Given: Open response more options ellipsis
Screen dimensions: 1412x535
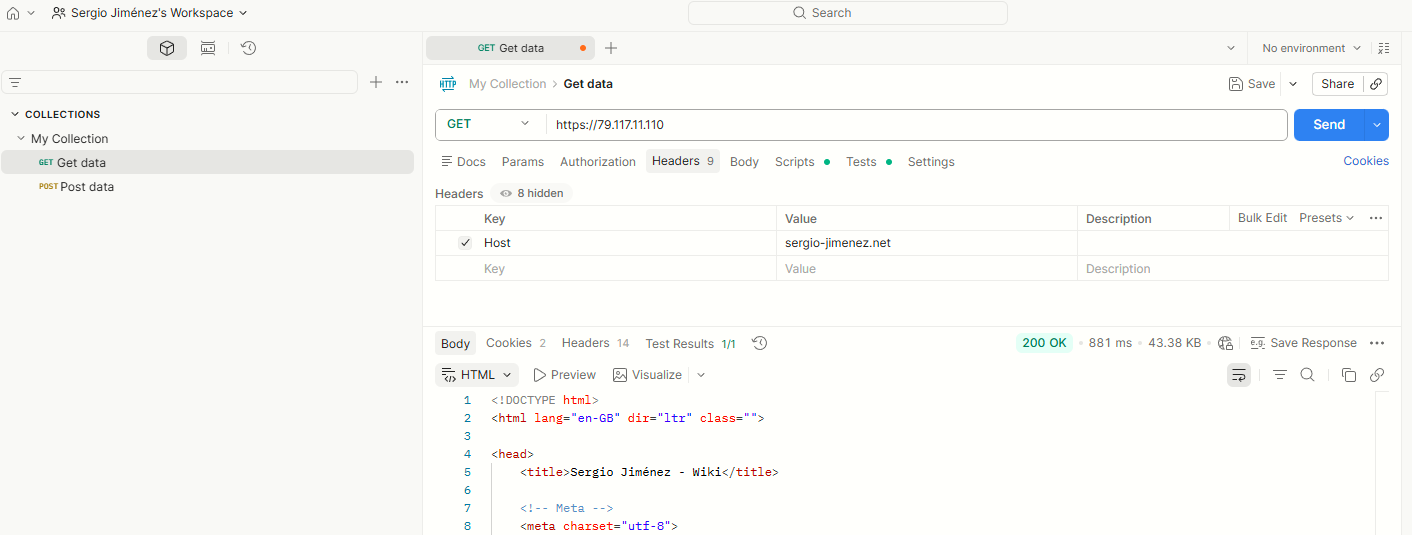Looking at the screenshot, I should (x=1377, y=343).
